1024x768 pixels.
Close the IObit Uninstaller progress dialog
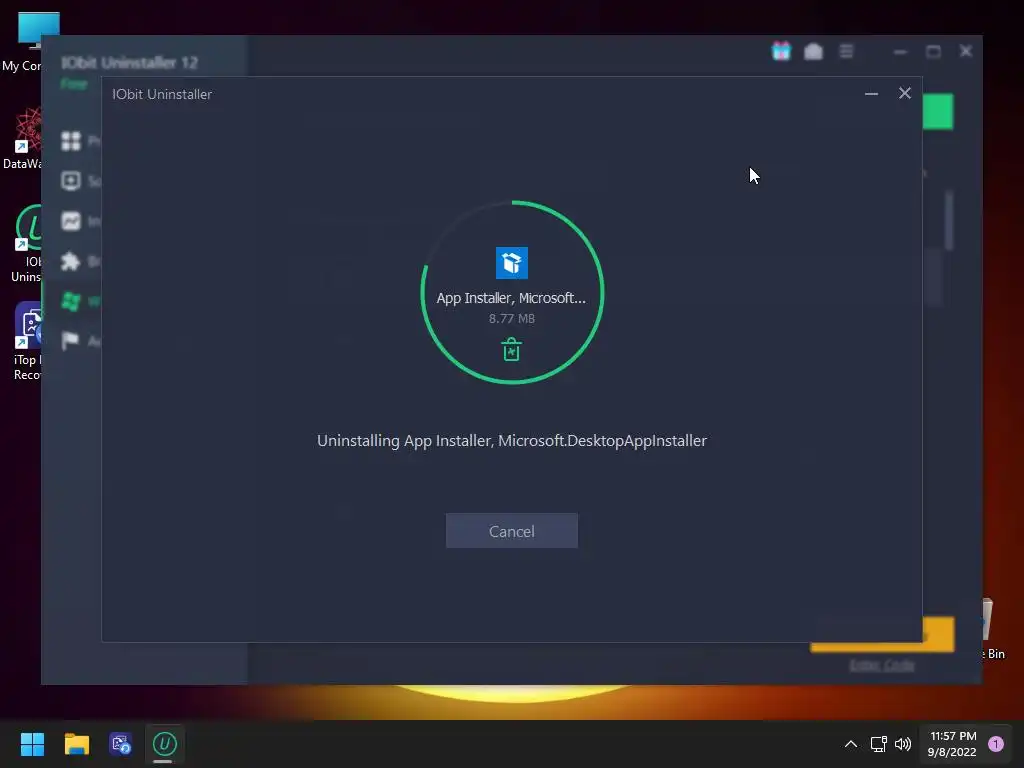[x=904, y=93]
